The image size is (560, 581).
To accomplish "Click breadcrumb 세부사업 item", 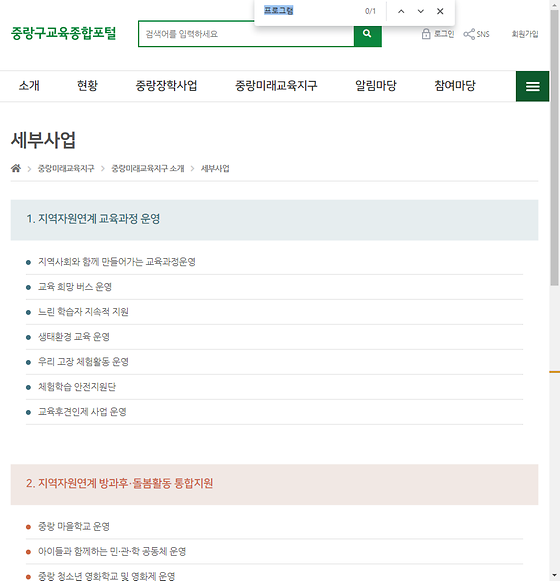I will tap(215, 169).
